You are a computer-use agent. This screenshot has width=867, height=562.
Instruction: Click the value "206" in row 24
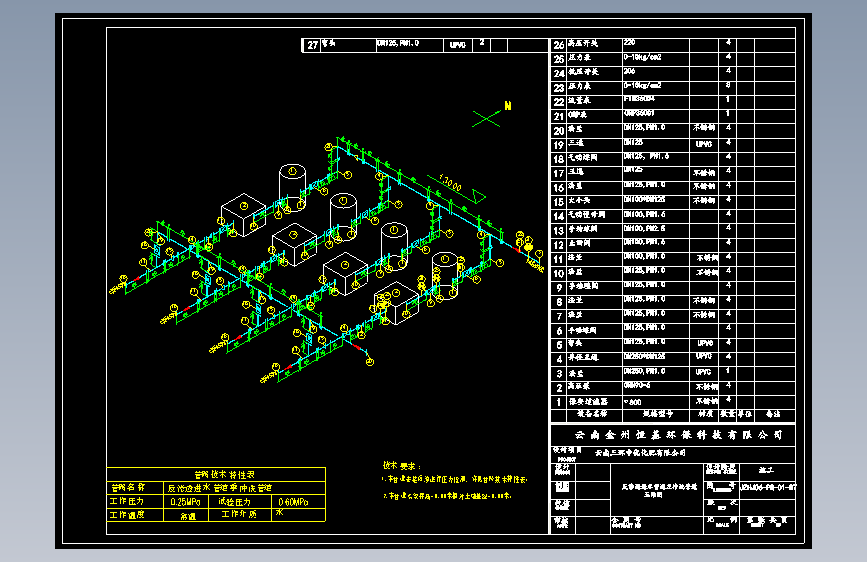(630, 71)
